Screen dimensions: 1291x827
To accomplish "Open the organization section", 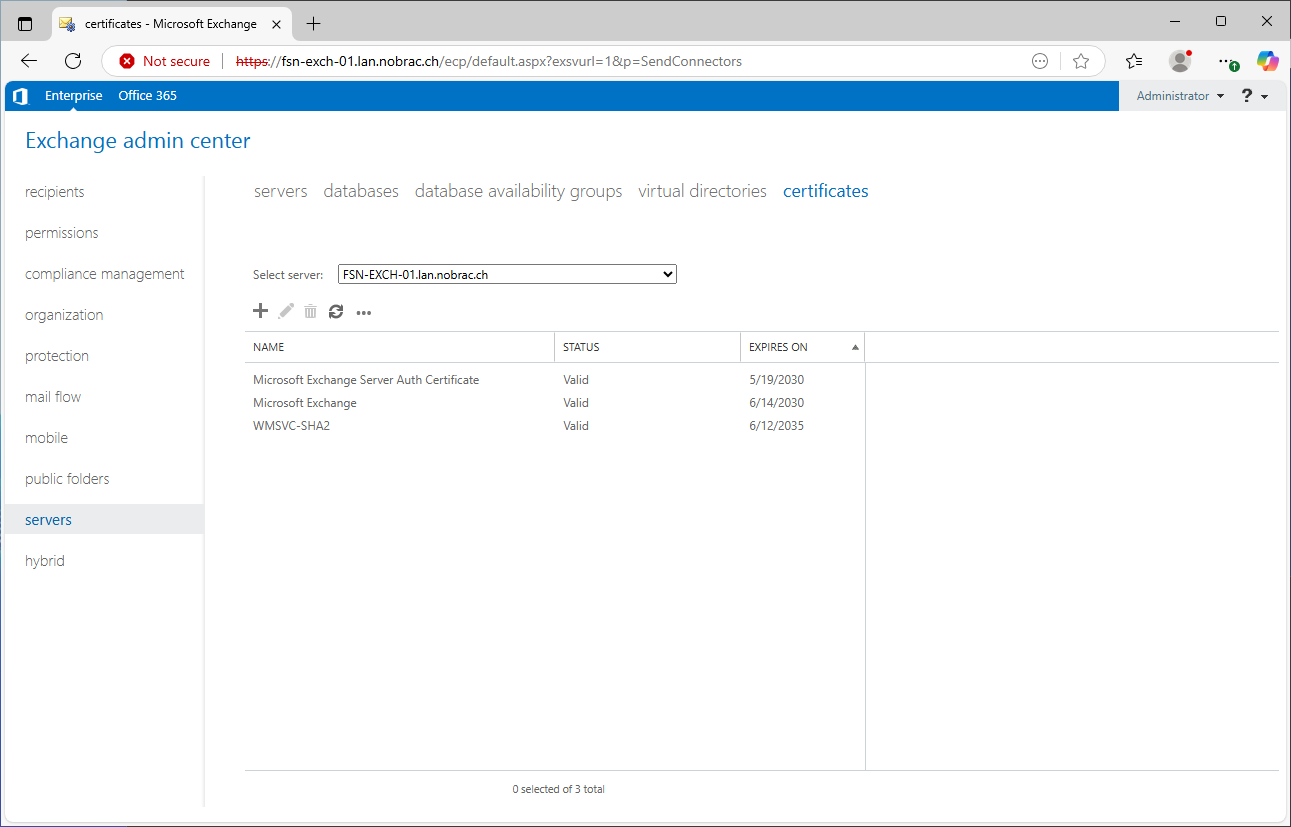I will (x=64, y=315).
